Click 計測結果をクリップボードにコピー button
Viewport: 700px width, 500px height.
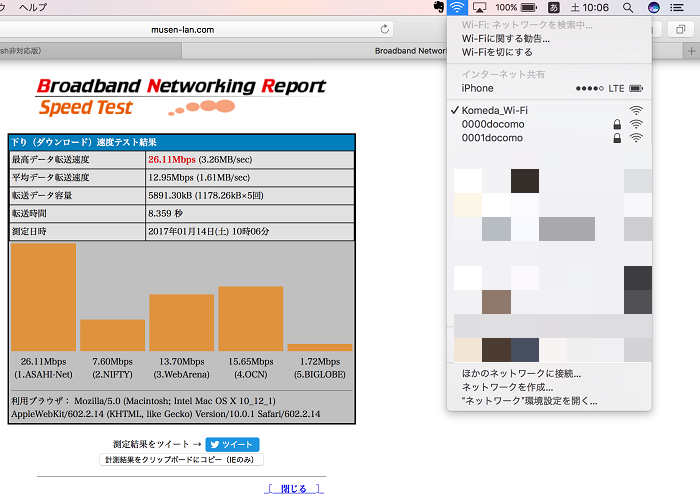coord(181,459)
